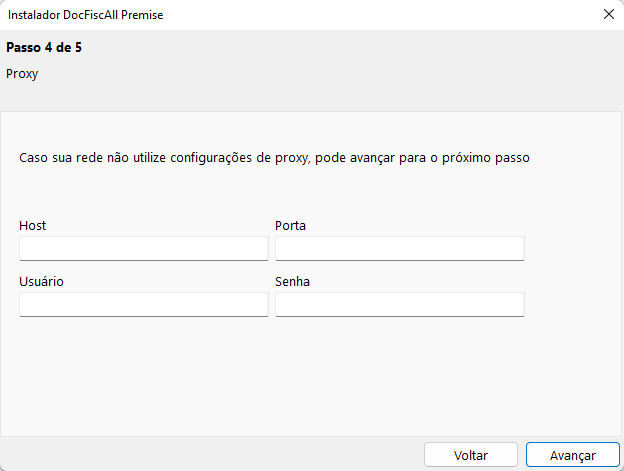Click the Porta label
624x471 pixels.
[290, 226]
